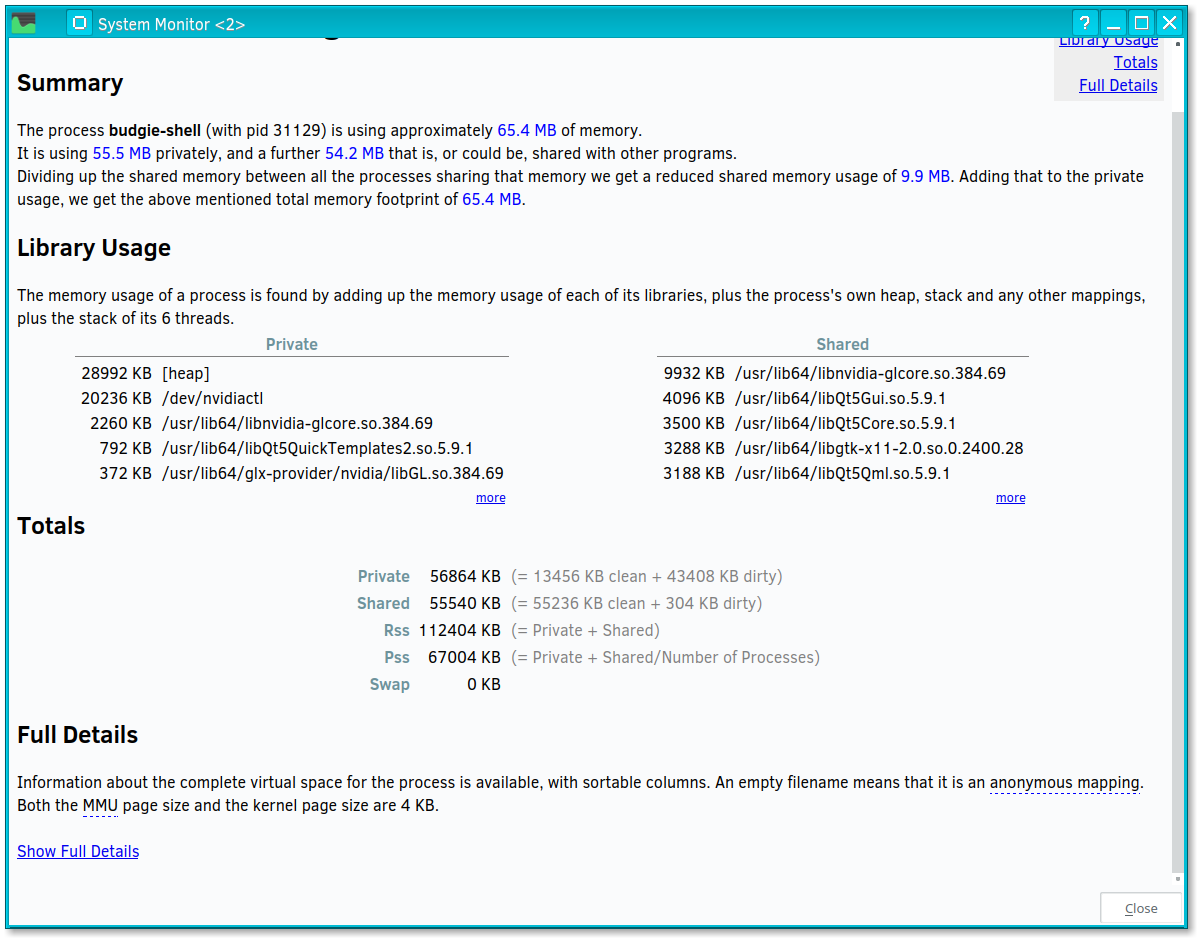This screenshot has height=938, width=1197.
Task: Select private libnvidia-glcore 2260 KB row
Action: (292, 424)
